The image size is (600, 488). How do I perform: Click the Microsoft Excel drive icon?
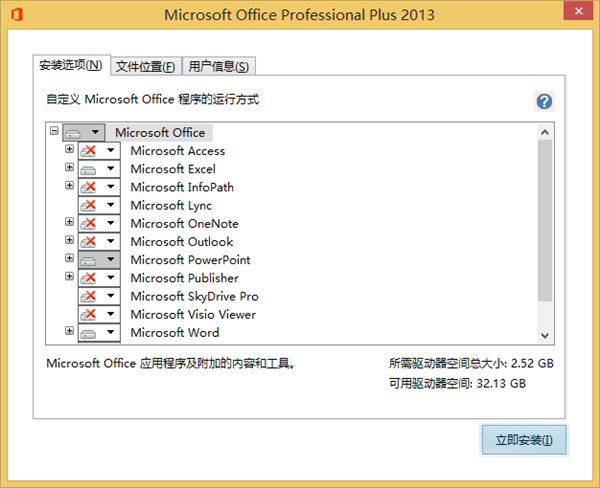88,169
